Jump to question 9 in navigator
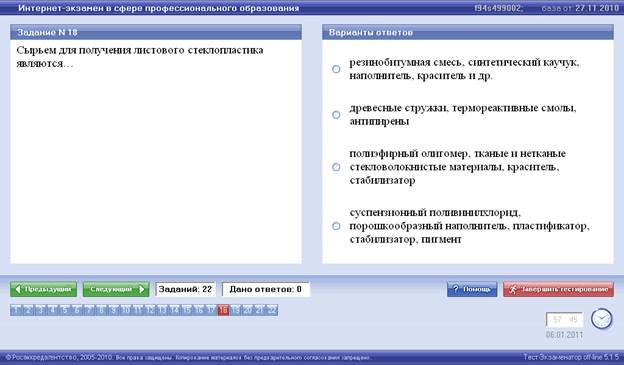The image size is (624, 365). click(x=114, y=310)
